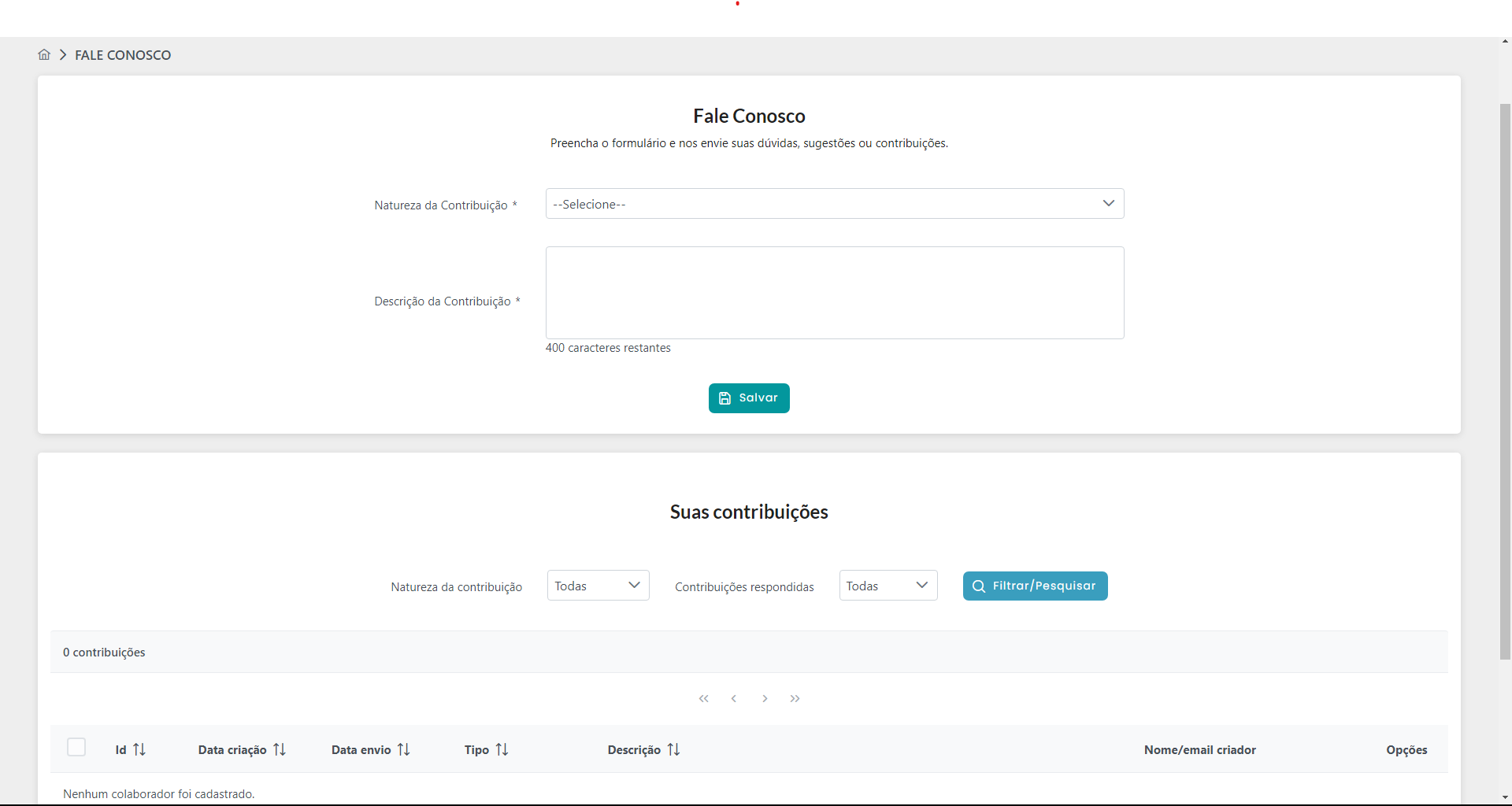1512x806 pixels.
Task: Sort table by Id column
Action: click(139, 749)
